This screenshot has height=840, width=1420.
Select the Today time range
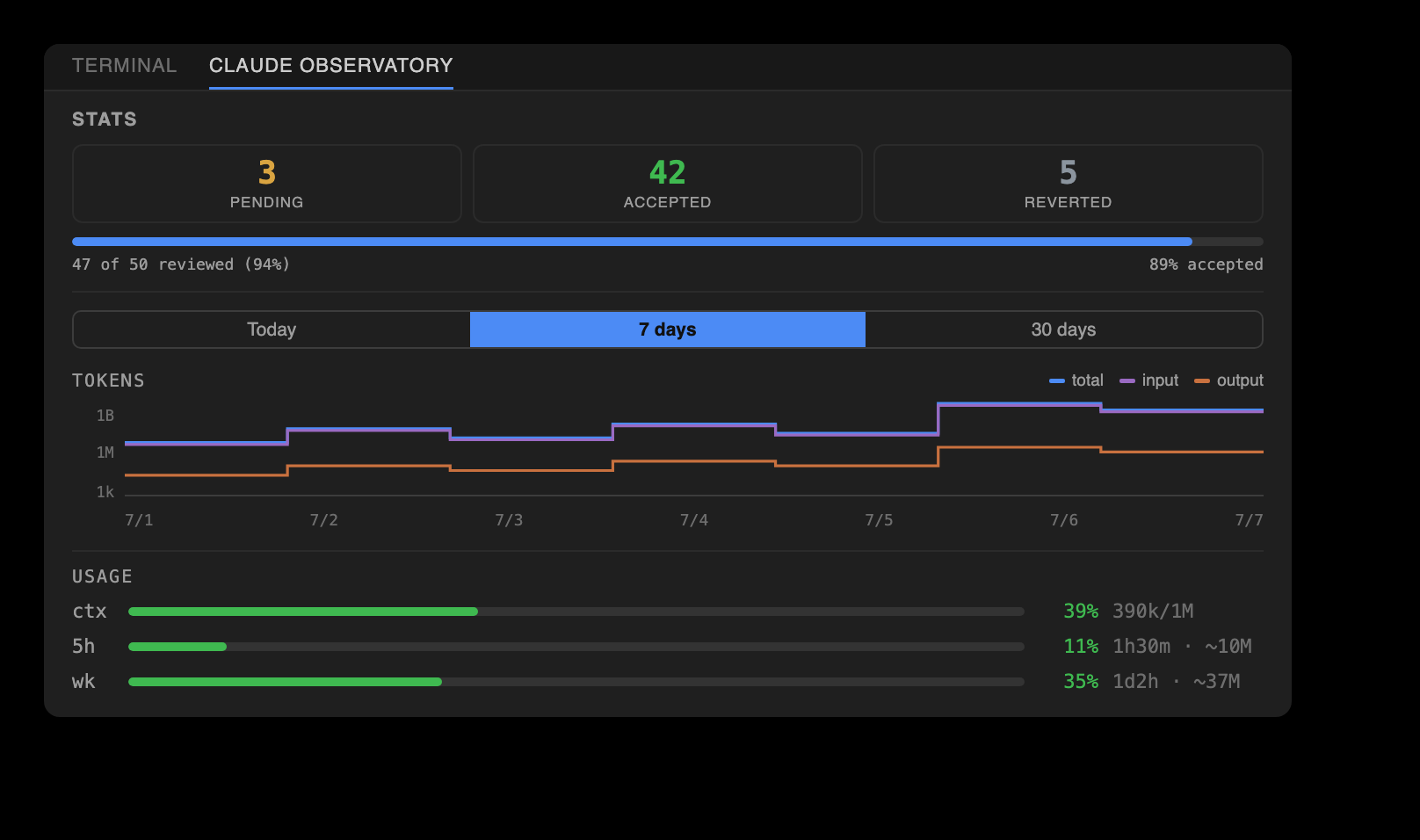pos(272,329)
